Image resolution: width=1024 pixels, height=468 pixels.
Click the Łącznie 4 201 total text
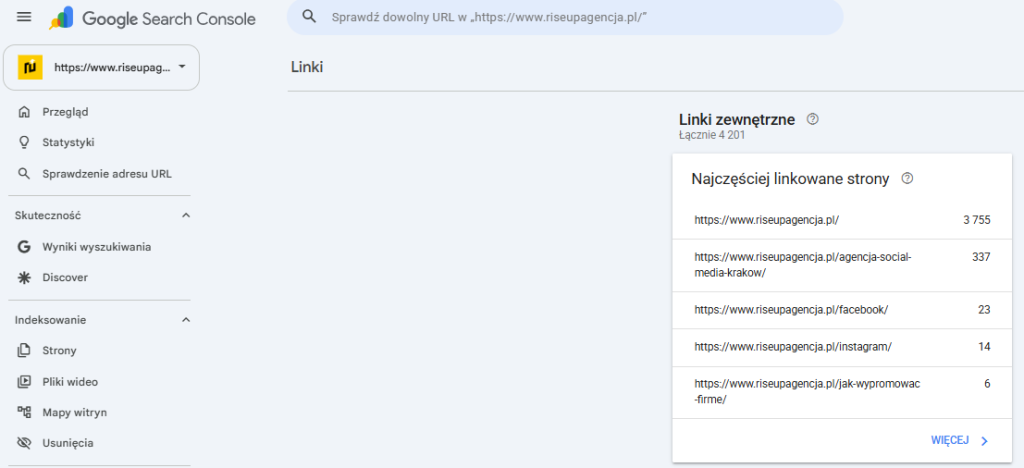pos(712,136)
